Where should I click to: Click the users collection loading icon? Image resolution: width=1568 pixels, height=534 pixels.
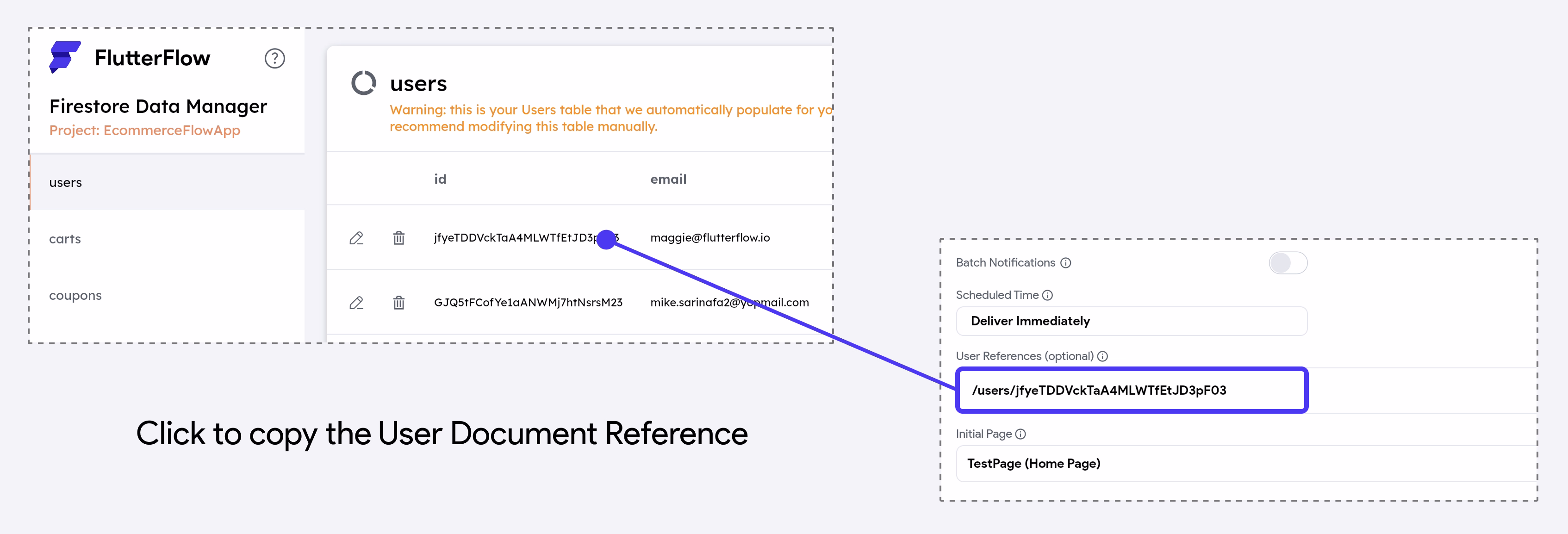tap(364, 83)
